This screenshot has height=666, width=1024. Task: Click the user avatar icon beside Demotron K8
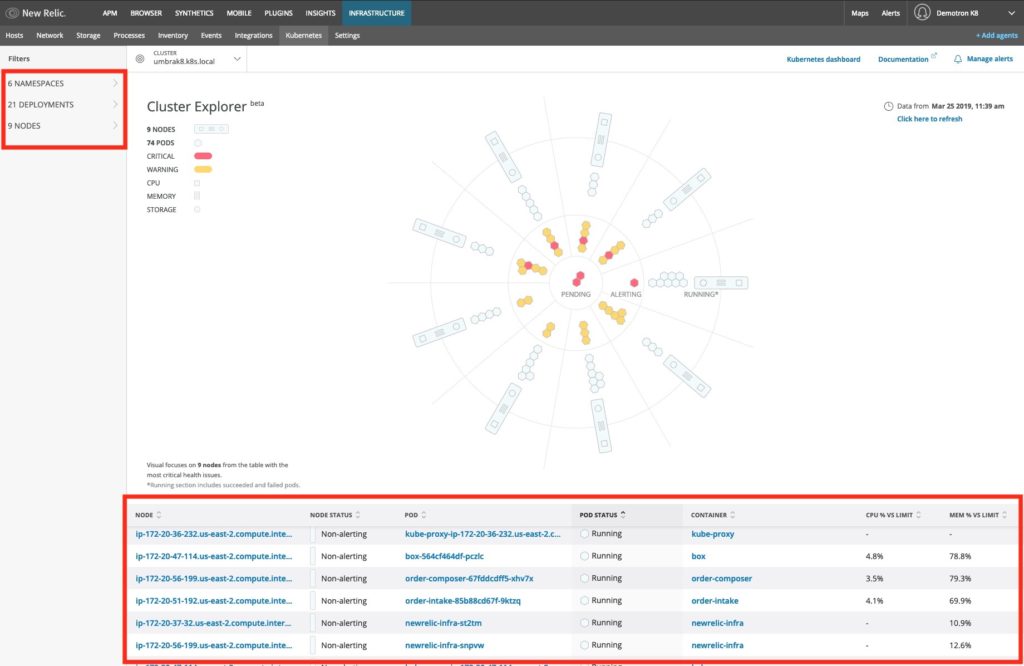(921, 12)
